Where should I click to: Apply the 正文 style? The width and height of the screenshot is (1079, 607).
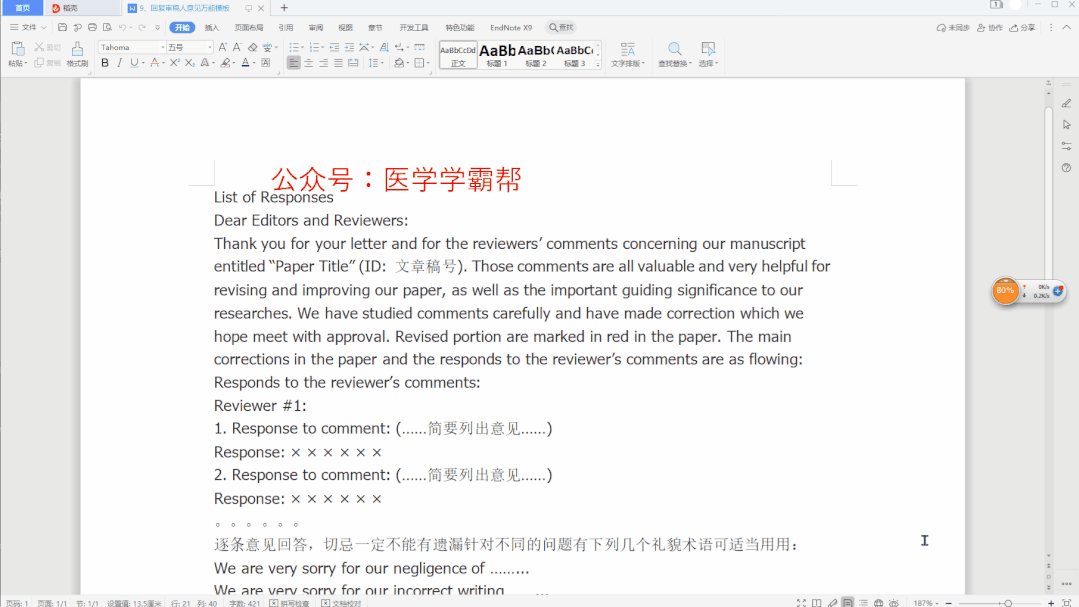[x=458, y=55]
